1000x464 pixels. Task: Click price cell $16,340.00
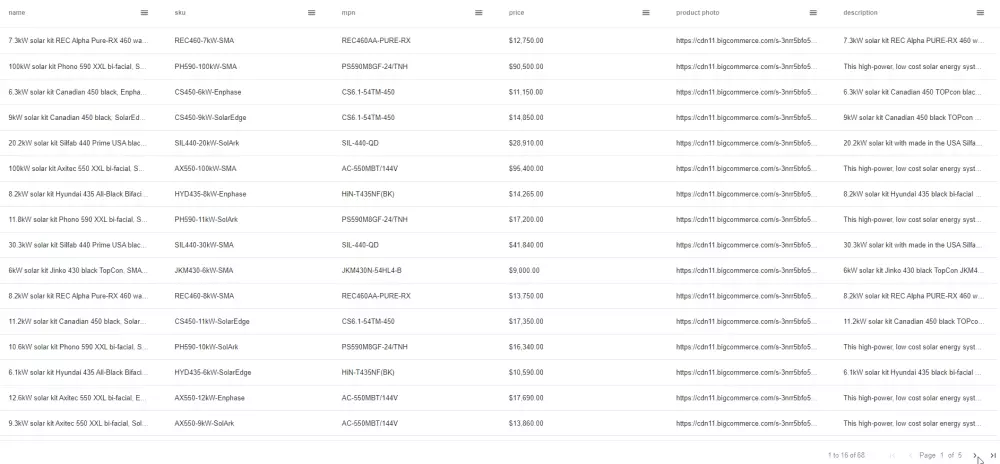click(x=526, y=347)
